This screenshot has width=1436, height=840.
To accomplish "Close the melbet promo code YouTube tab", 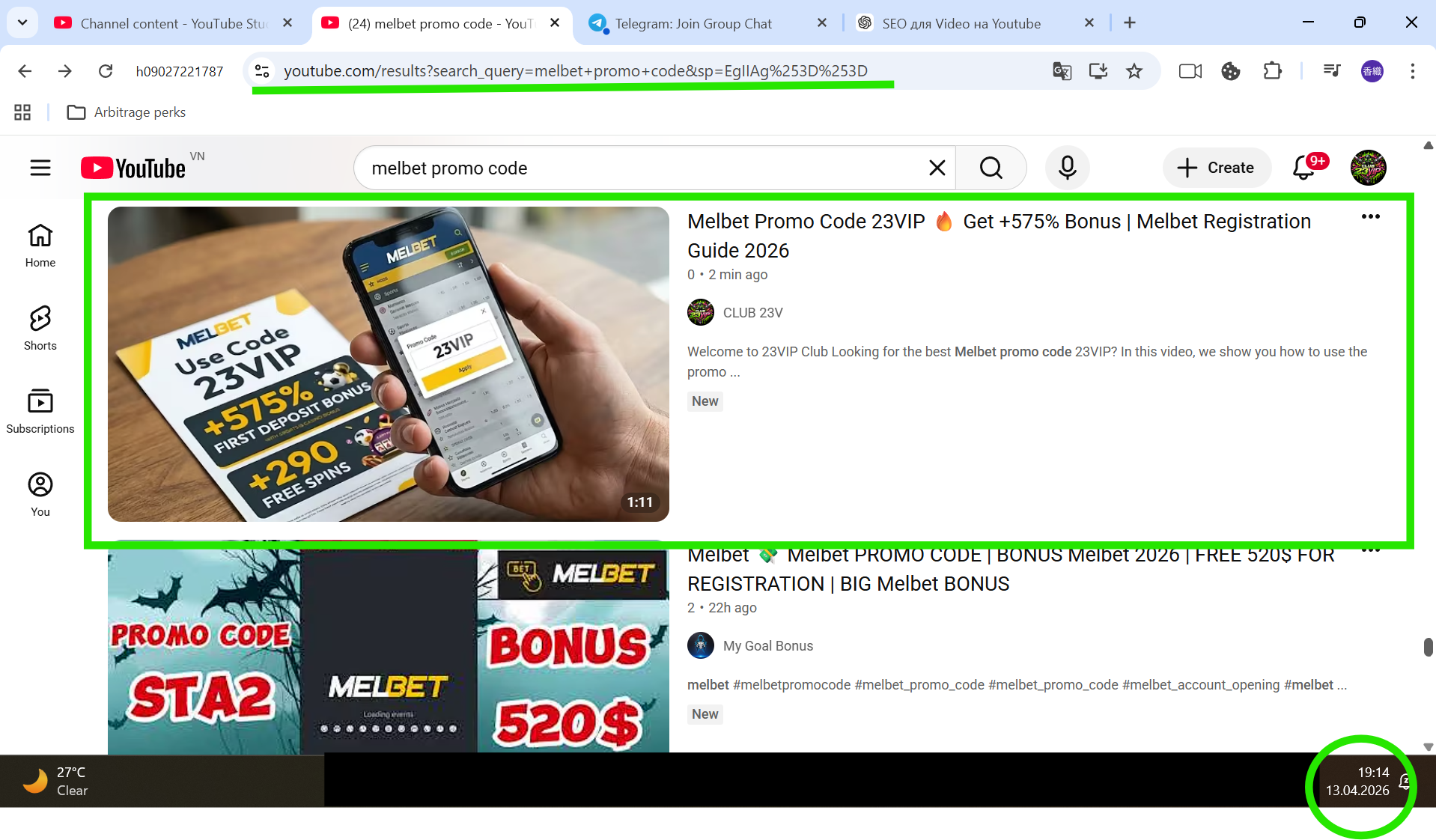I will tap(555, 23).
